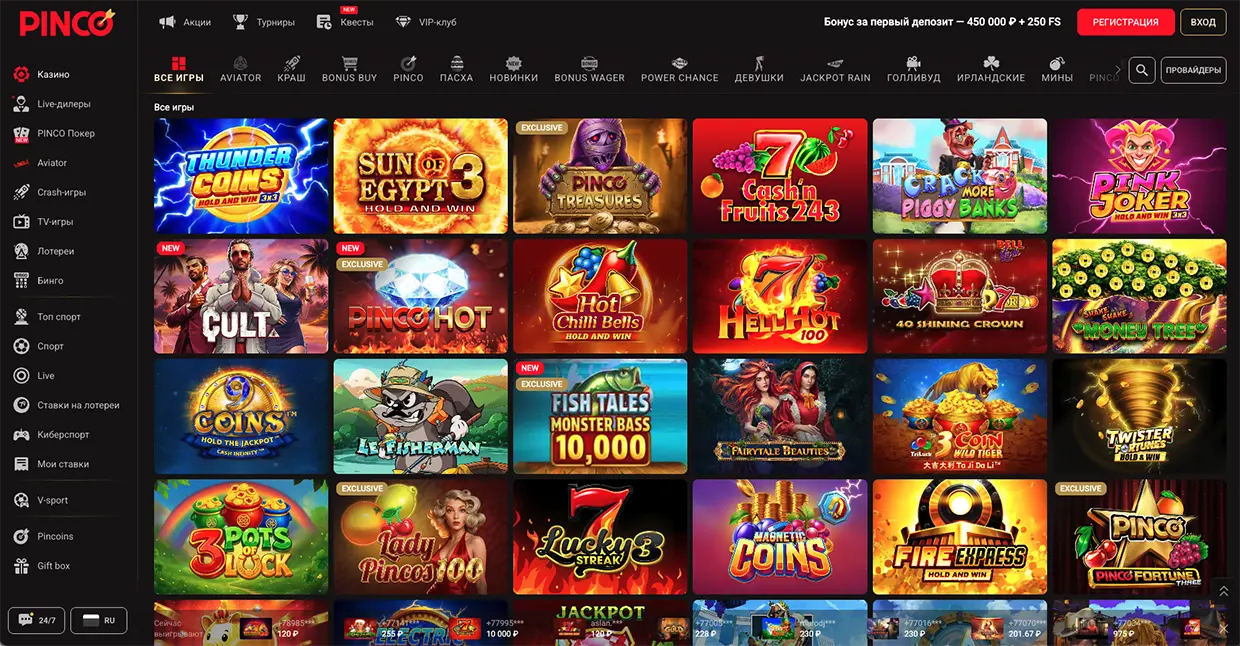
Task: Launch the Thunder Coins game thumbnail
Action: (241, 176)
